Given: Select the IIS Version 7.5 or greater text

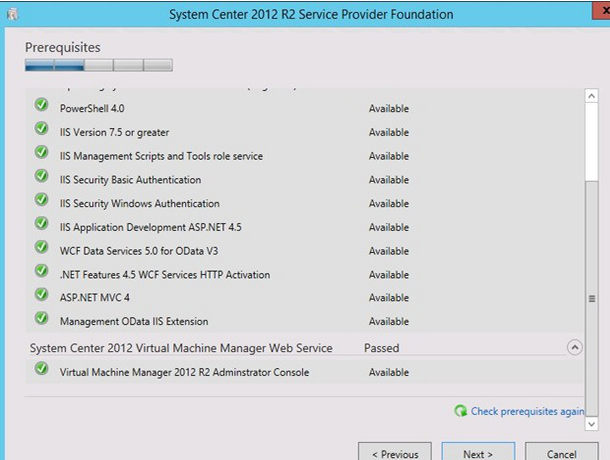Looking at the screenshot, I should (x=114, y=132).
